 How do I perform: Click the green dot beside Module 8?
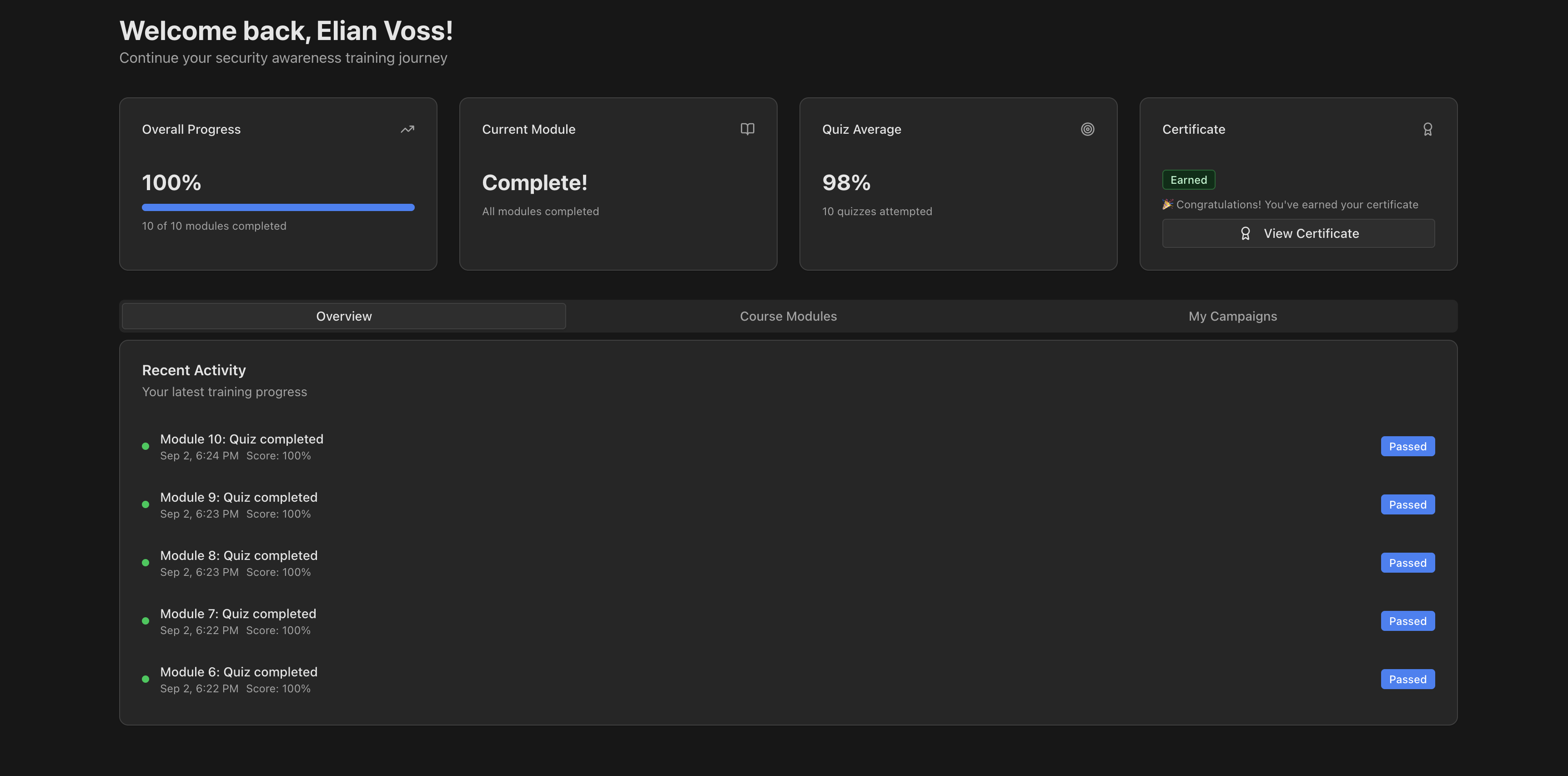click(x=146, y=563)
